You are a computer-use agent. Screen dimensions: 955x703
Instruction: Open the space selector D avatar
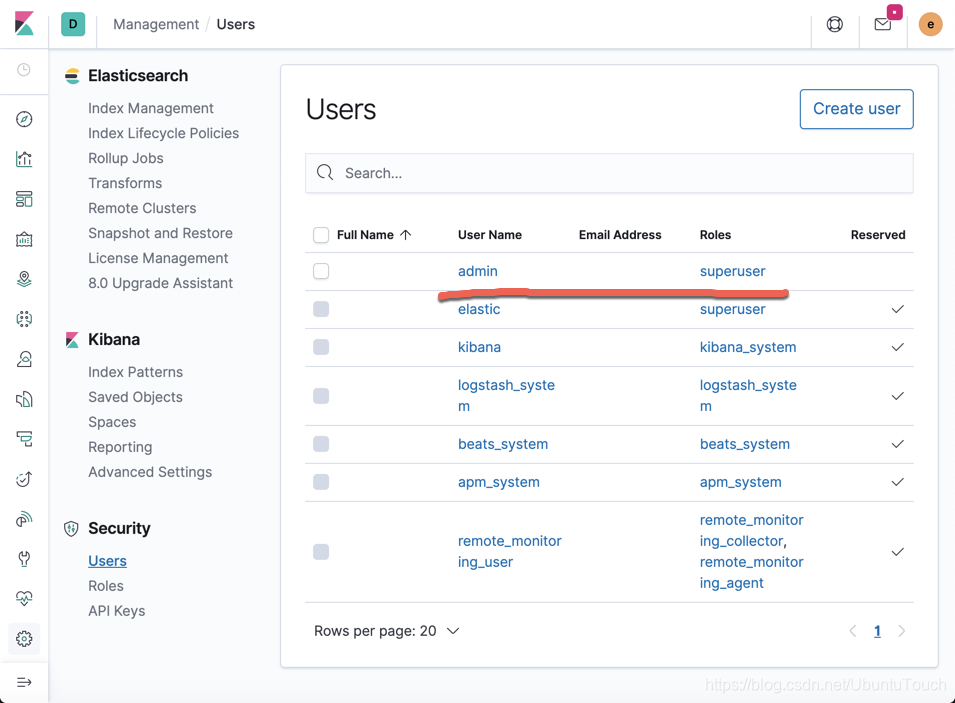73,24
